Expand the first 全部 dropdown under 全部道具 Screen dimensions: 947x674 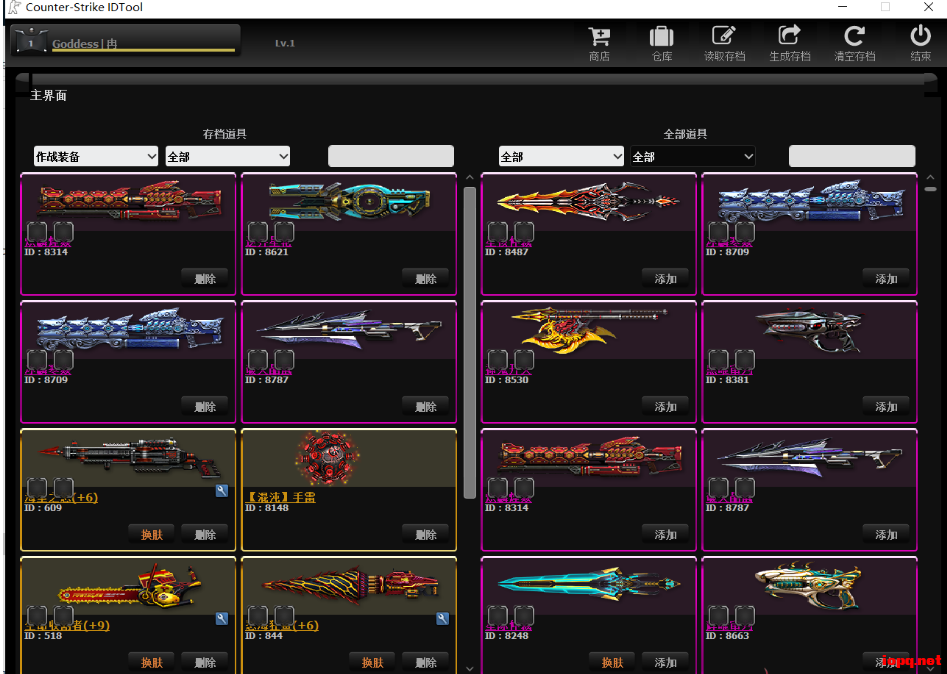(x=561, y=156)
